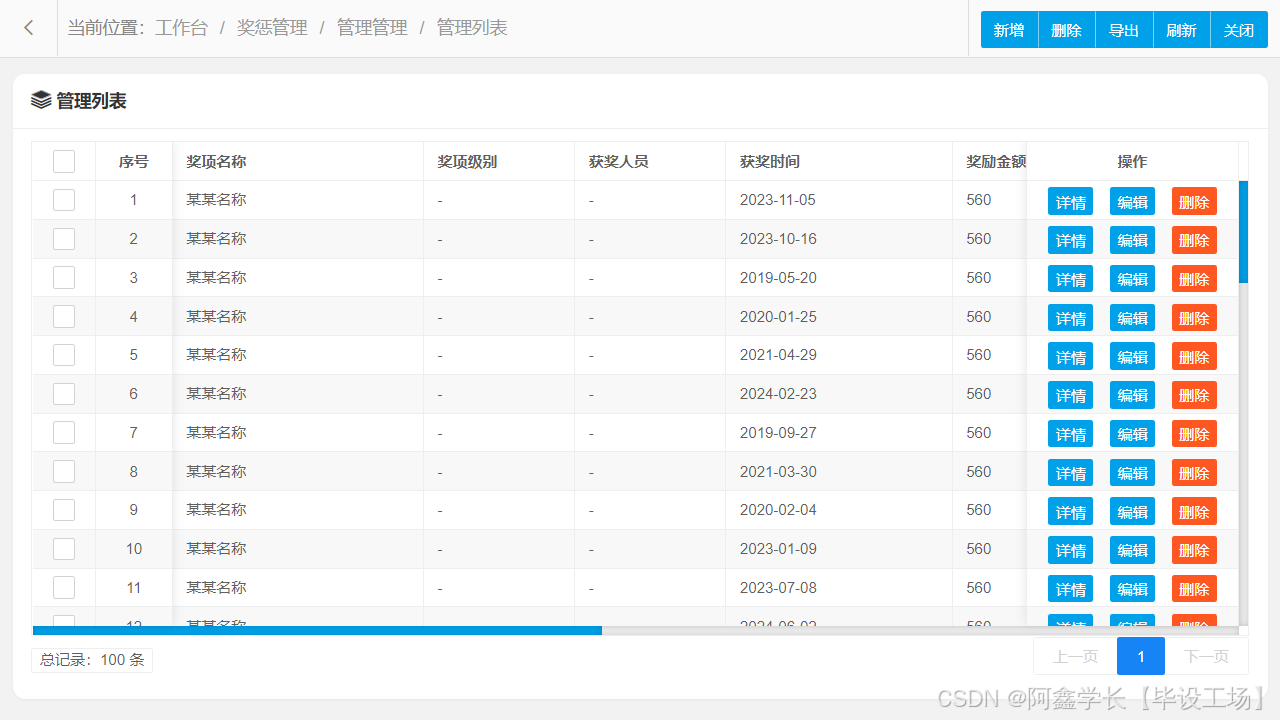
Task: Click the back arrow icon
Action: (x=29, y=28)
